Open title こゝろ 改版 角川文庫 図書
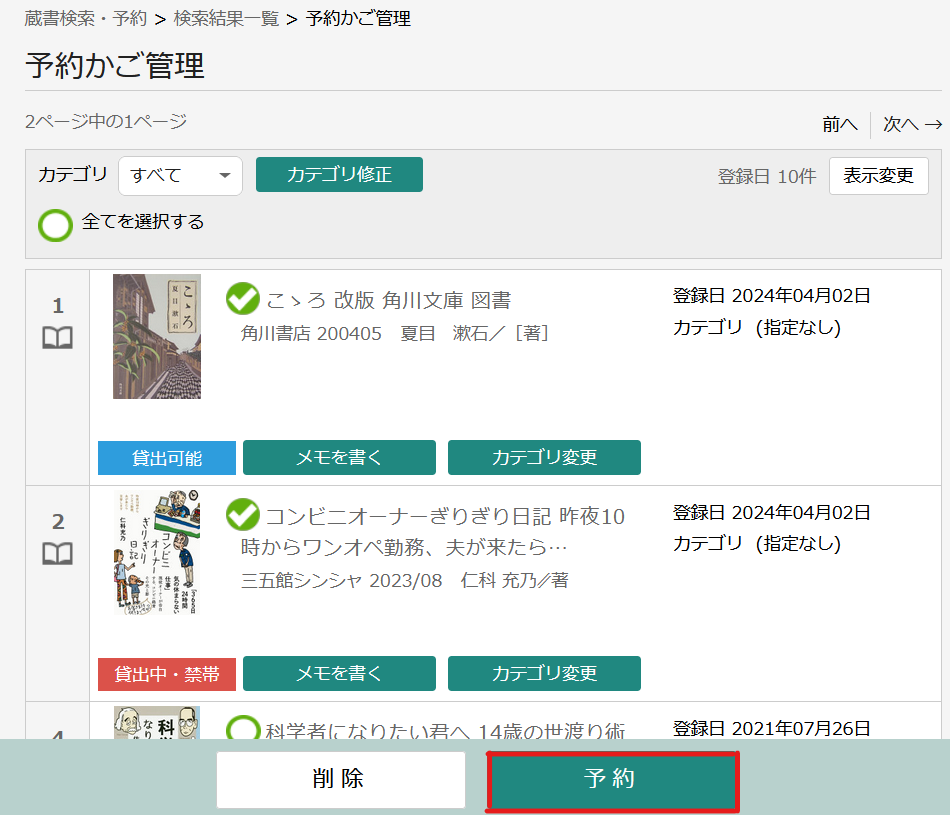Screen dimensions: 950x815 point(388,300)
